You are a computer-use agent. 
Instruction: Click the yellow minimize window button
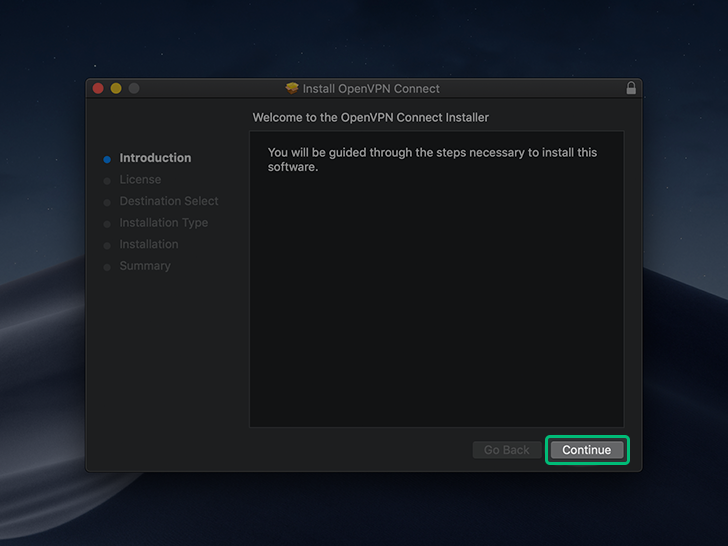pos(116,88)
